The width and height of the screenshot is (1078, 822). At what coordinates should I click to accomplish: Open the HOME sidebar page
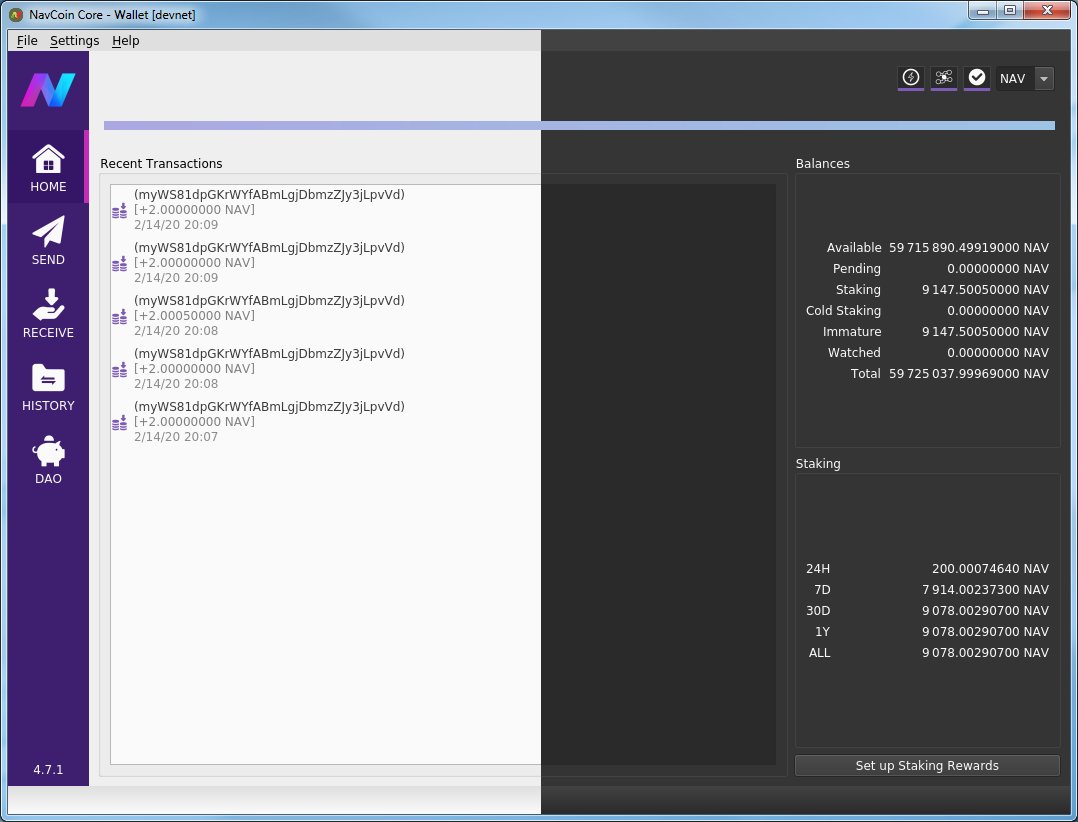click(48, 167)
